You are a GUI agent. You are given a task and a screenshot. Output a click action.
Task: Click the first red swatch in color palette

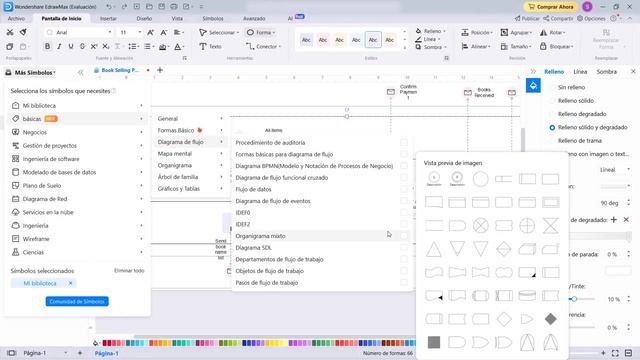click(105, 343)
